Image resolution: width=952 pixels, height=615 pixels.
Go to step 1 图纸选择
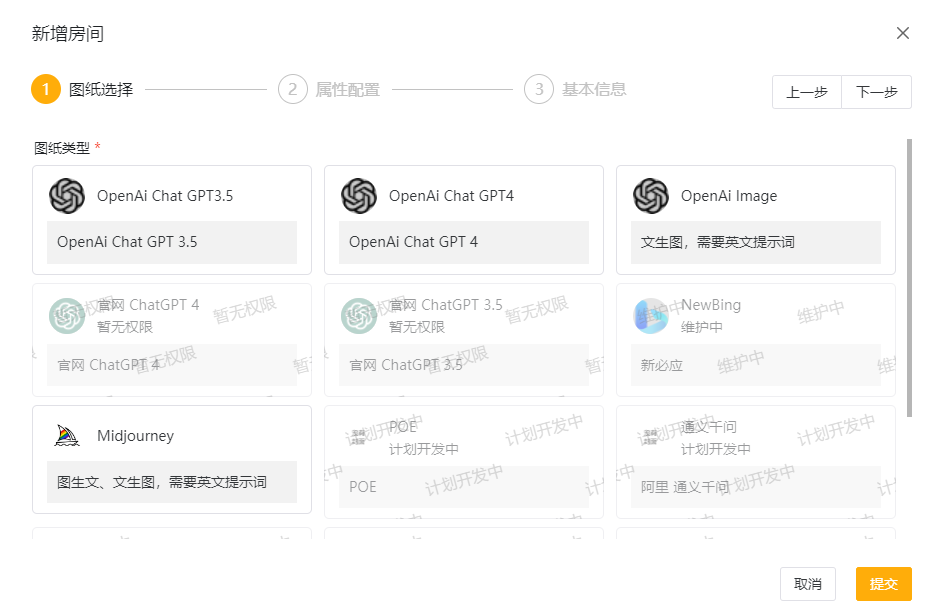tap(83, 89)
